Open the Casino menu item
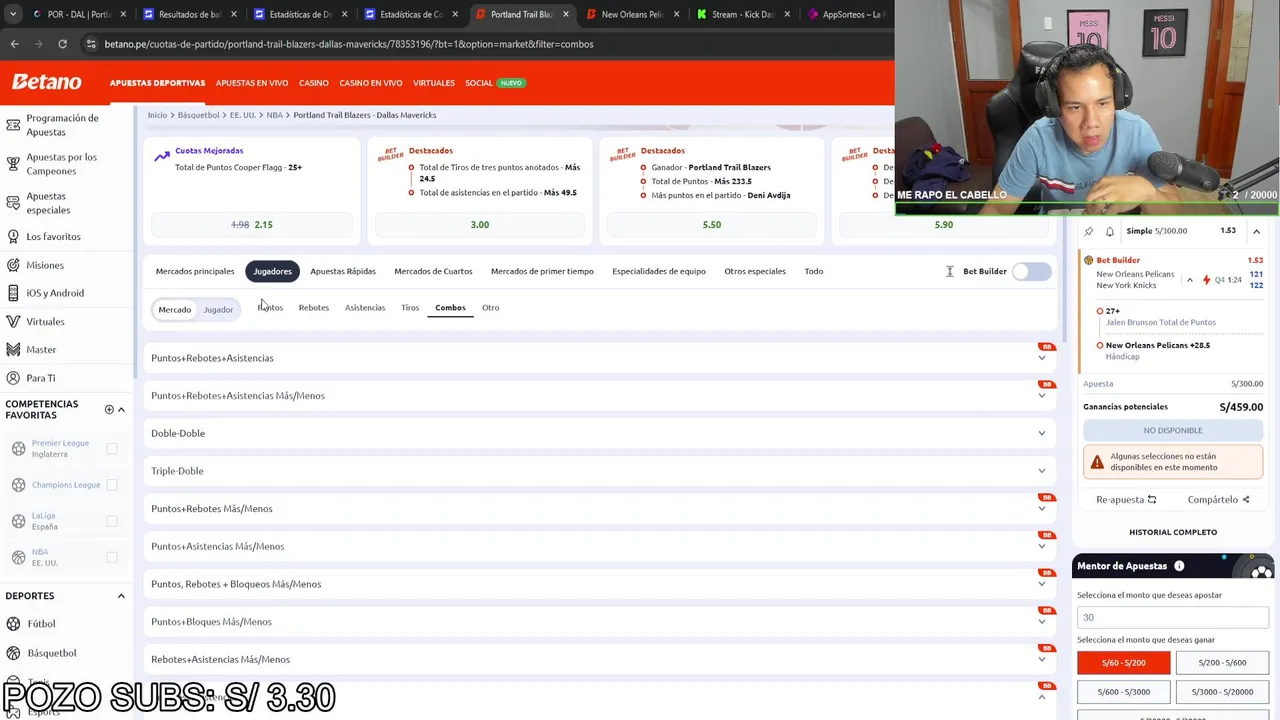Viewport: 1280px width, 720px height. 314,83
